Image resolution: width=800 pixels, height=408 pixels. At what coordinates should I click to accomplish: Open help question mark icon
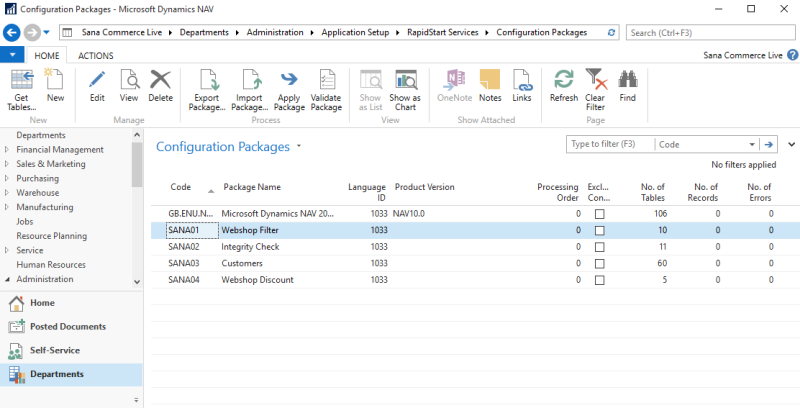[792, 55]
